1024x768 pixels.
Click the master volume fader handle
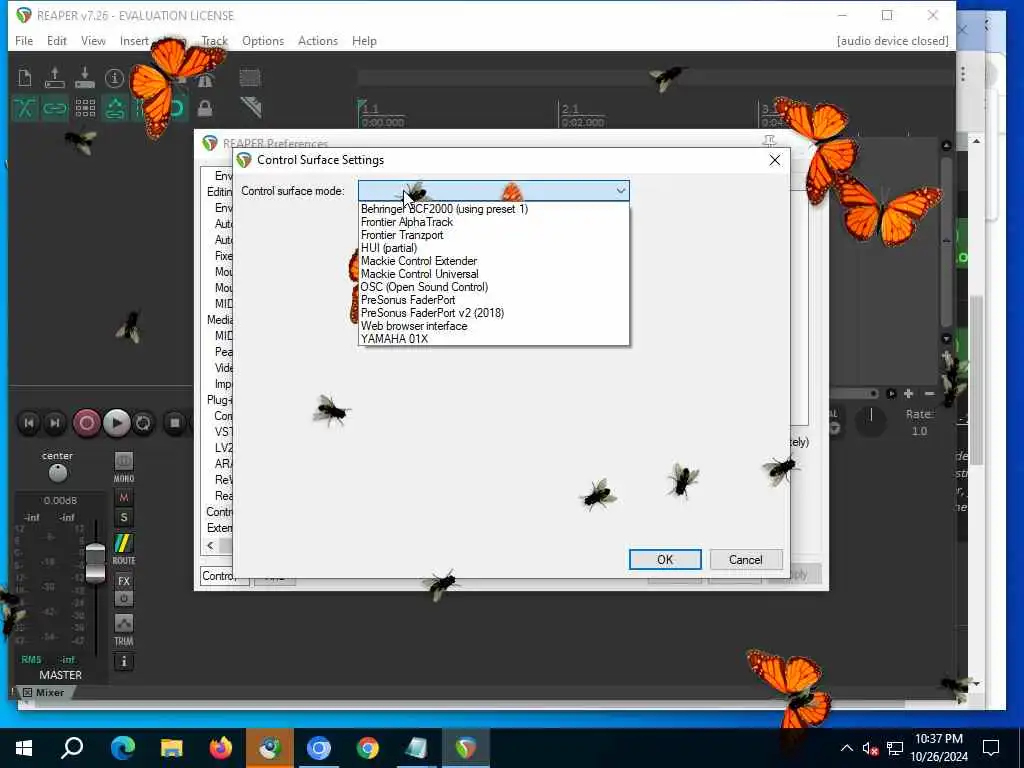(95, 562)
